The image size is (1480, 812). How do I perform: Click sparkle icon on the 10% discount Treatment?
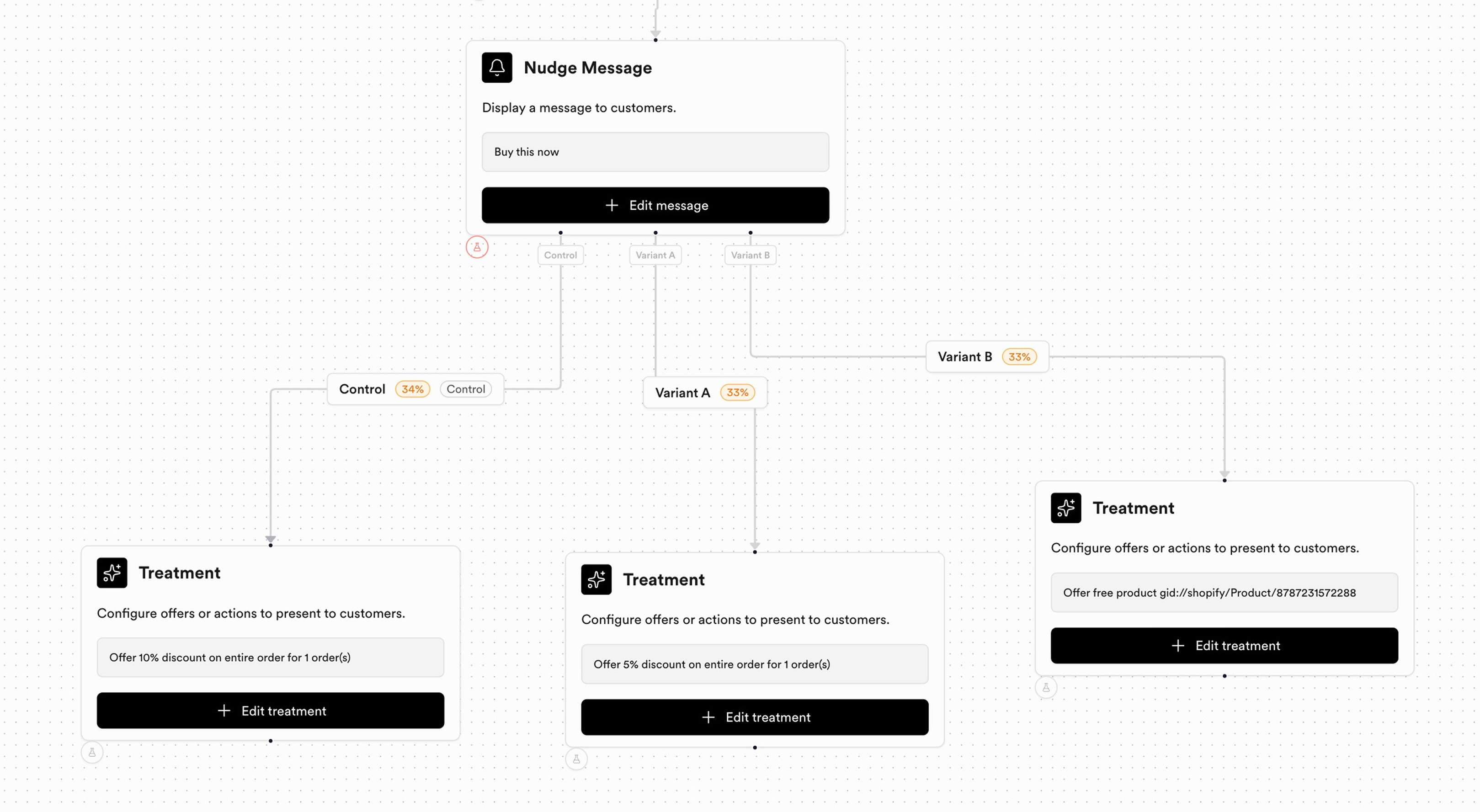[112, 573]
